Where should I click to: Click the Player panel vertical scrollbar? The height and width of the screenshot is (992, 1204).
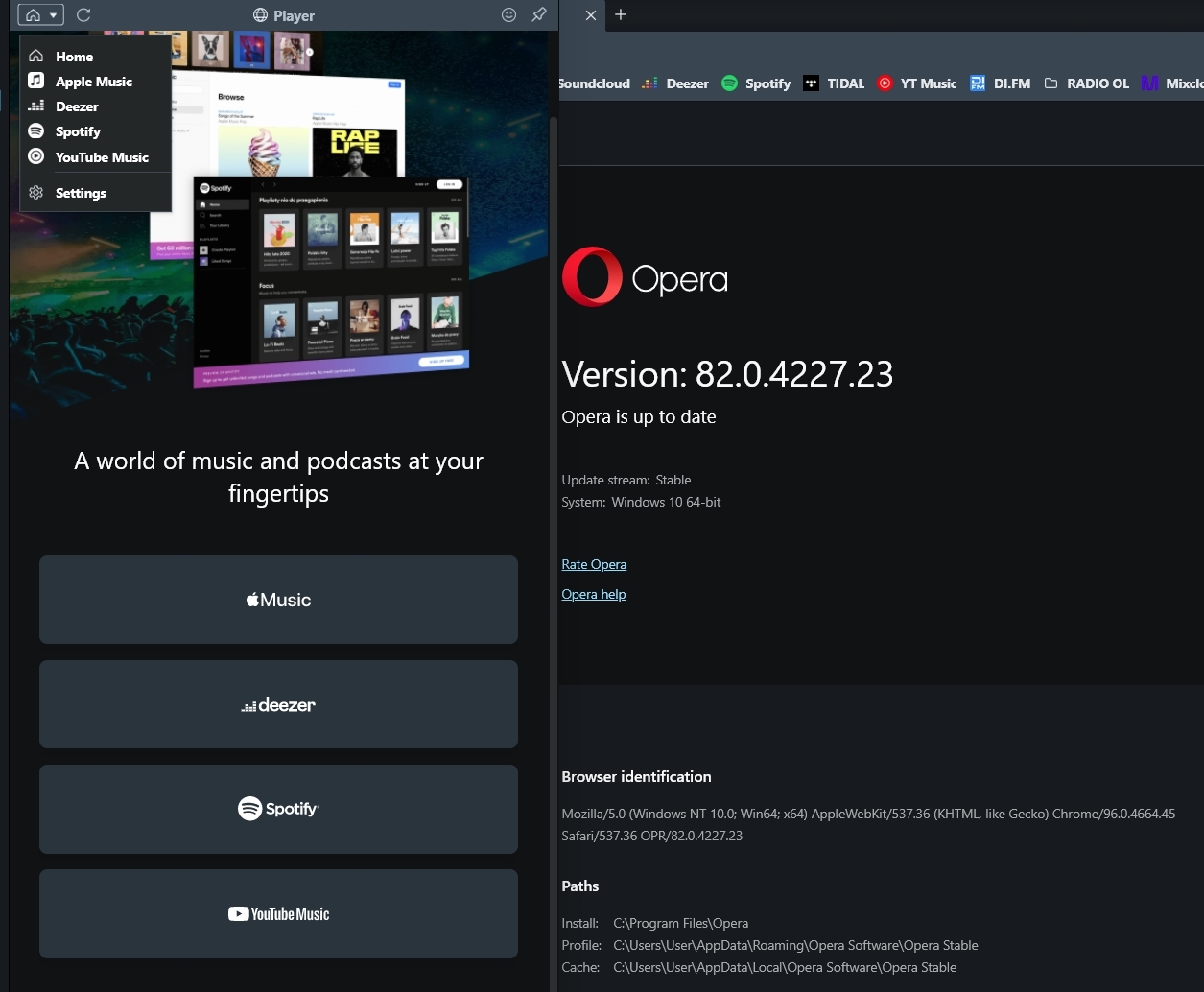[553, 480]
